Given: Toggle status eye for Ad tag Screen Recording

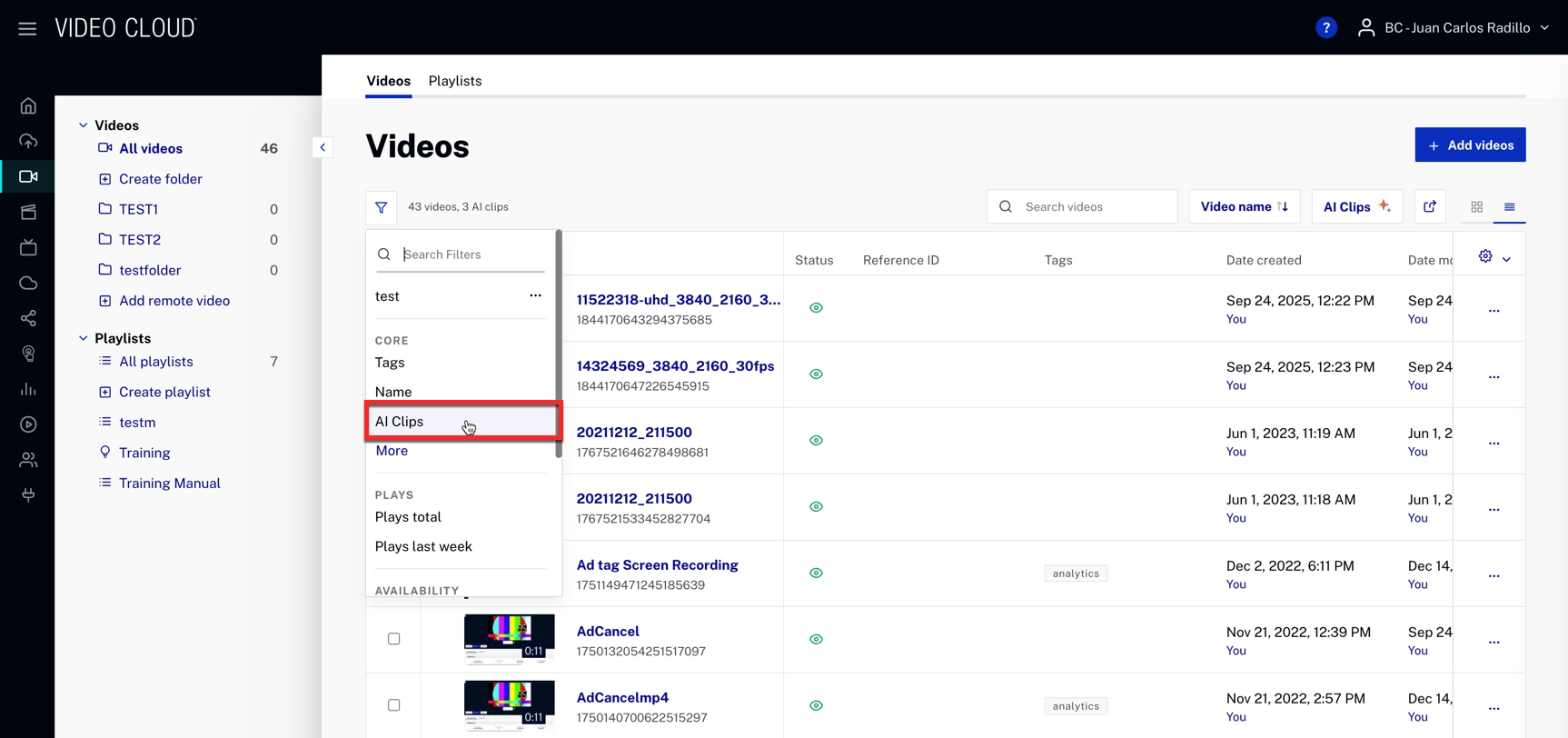Looking at the screenshot, I should click(816, 573).
